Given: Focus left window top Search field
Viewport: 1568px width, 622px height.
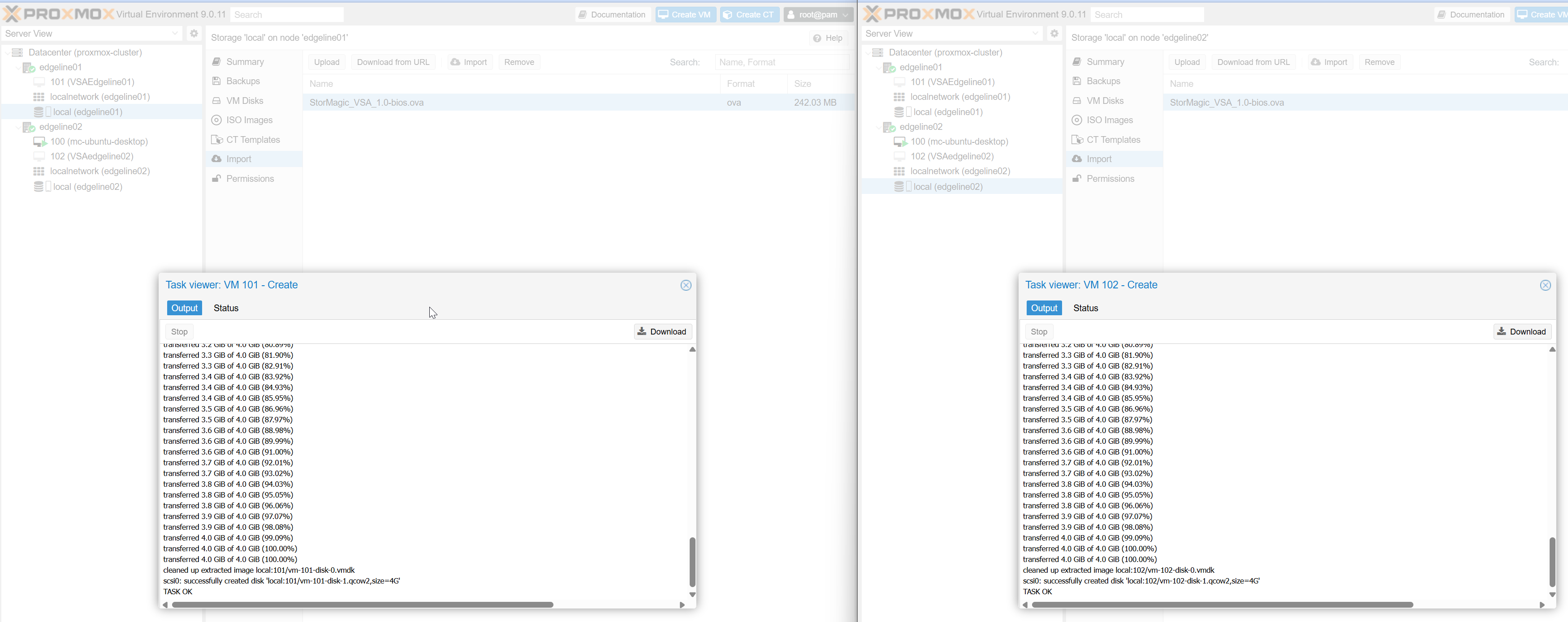Looking at the screenshot, I should 286,15.
